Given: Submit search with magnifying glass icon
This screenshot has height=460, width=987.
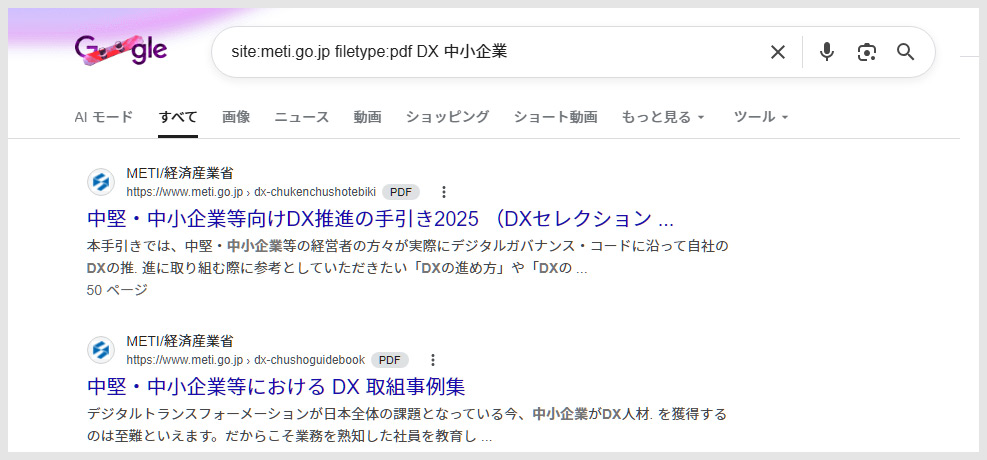Looking at the screenshot, I should (x=905, y=52).
